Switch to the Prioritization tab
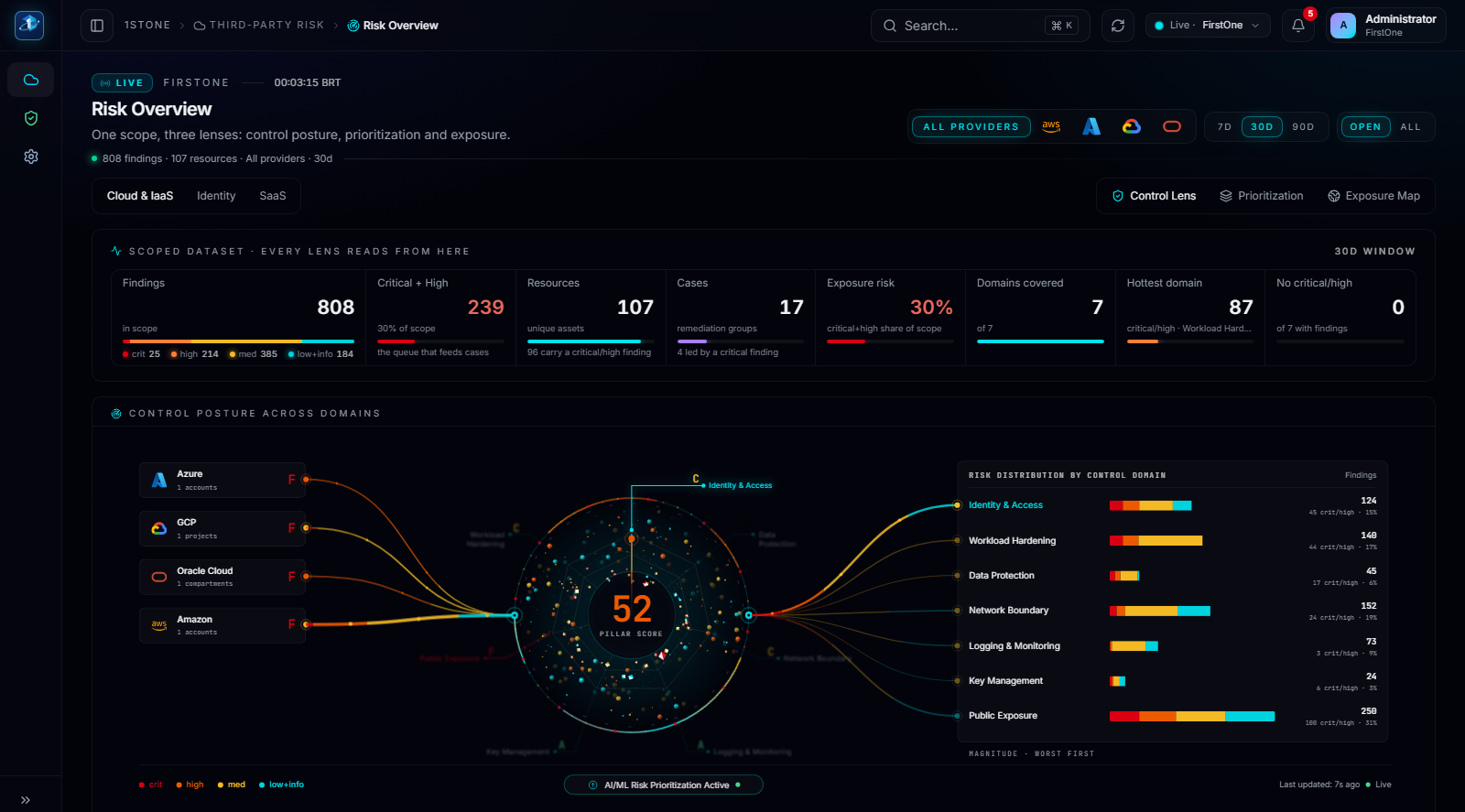 pyautogui.click(x=1262, y=196)
